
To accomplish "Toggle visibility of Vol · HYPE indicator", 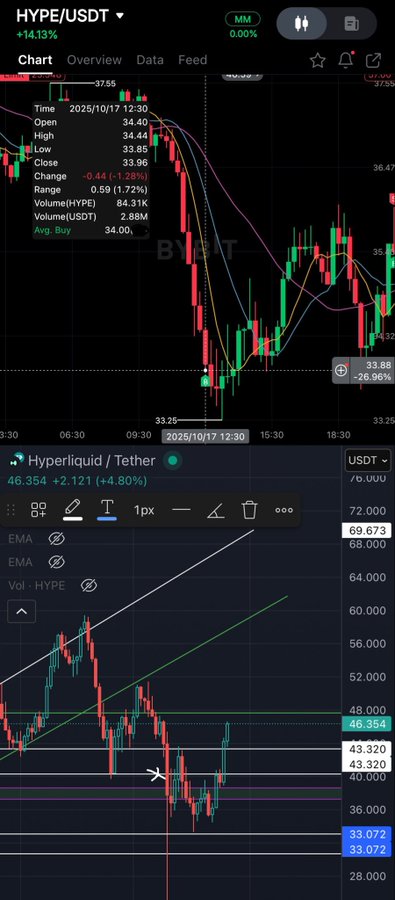I will 88,585.
